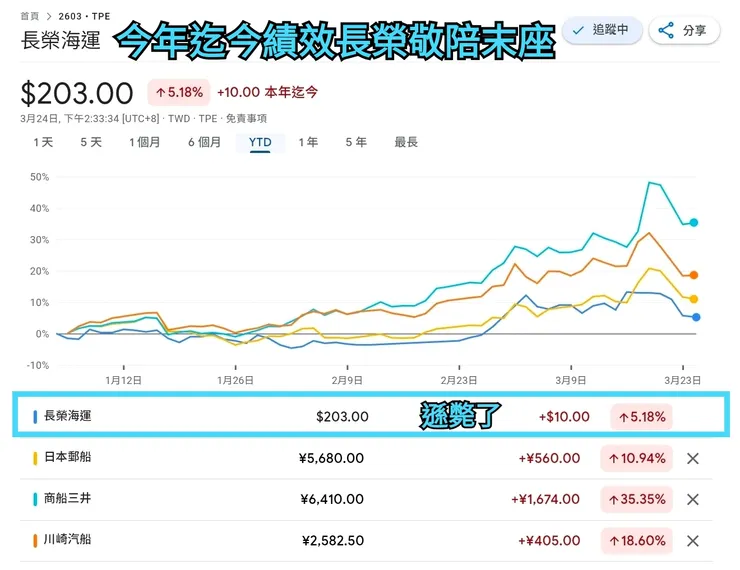Select the 1天 time range tab
The width and height of the screenshot is (740, 570).
[x=43, y=142]
